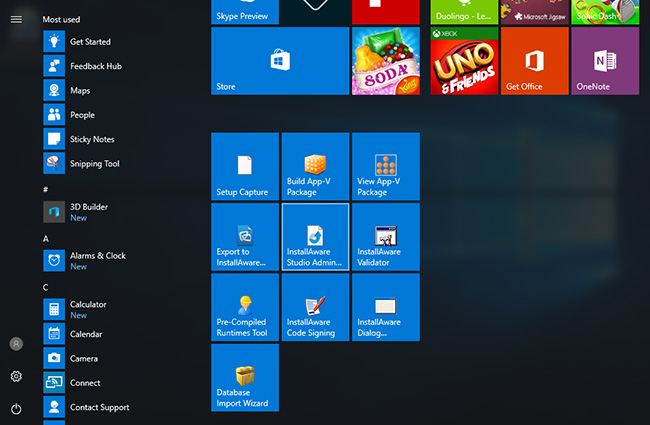Launch InstallAware Code Signing tile

click(315, 307)
